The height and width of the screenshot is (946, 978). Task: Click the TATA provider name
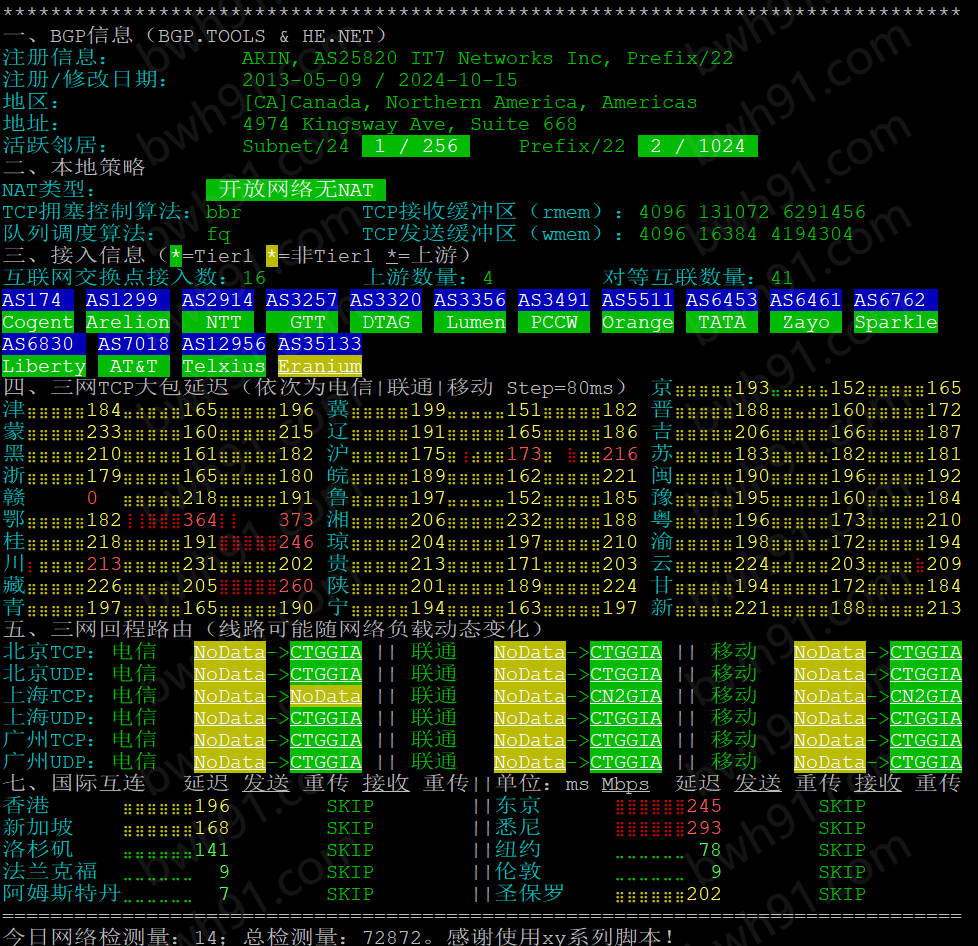[x=722, y=322]
